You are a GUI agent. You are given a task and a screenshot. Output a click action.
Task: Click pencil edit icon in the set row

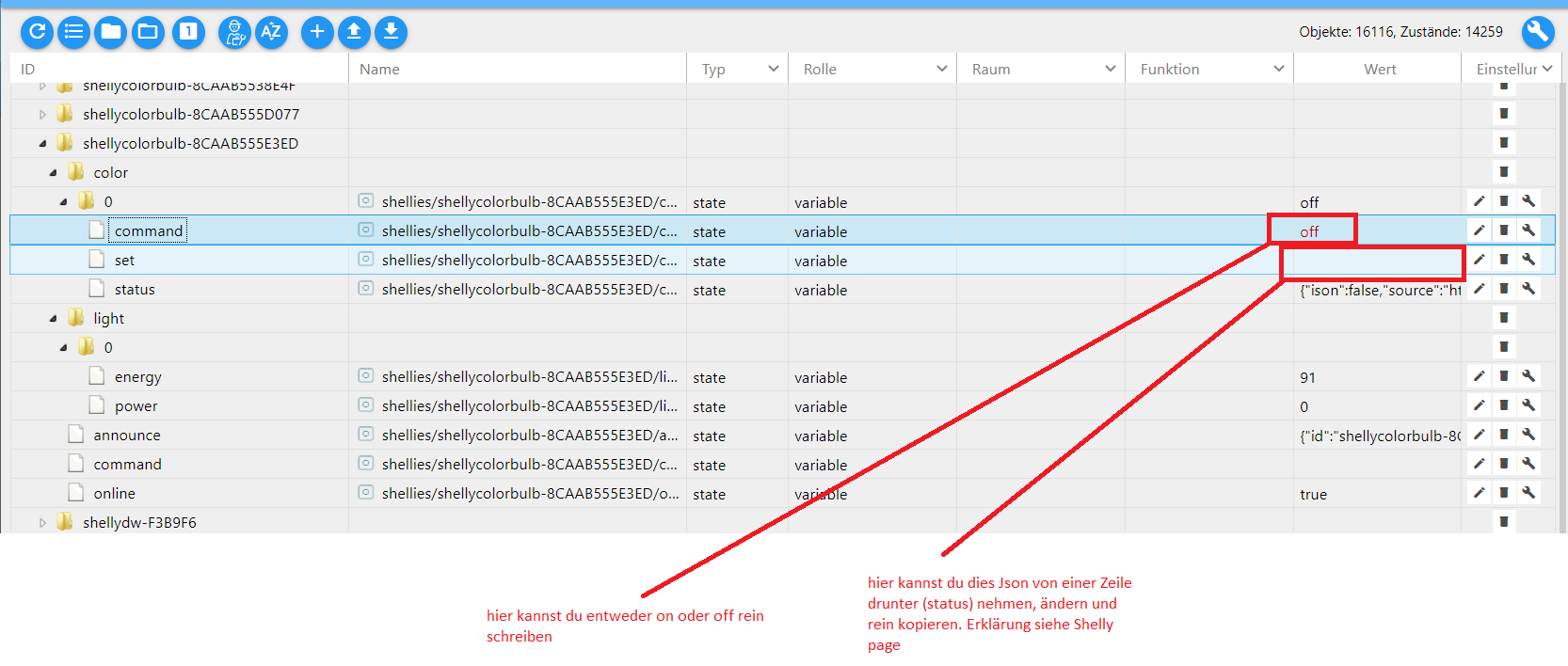coord(1479,260)
